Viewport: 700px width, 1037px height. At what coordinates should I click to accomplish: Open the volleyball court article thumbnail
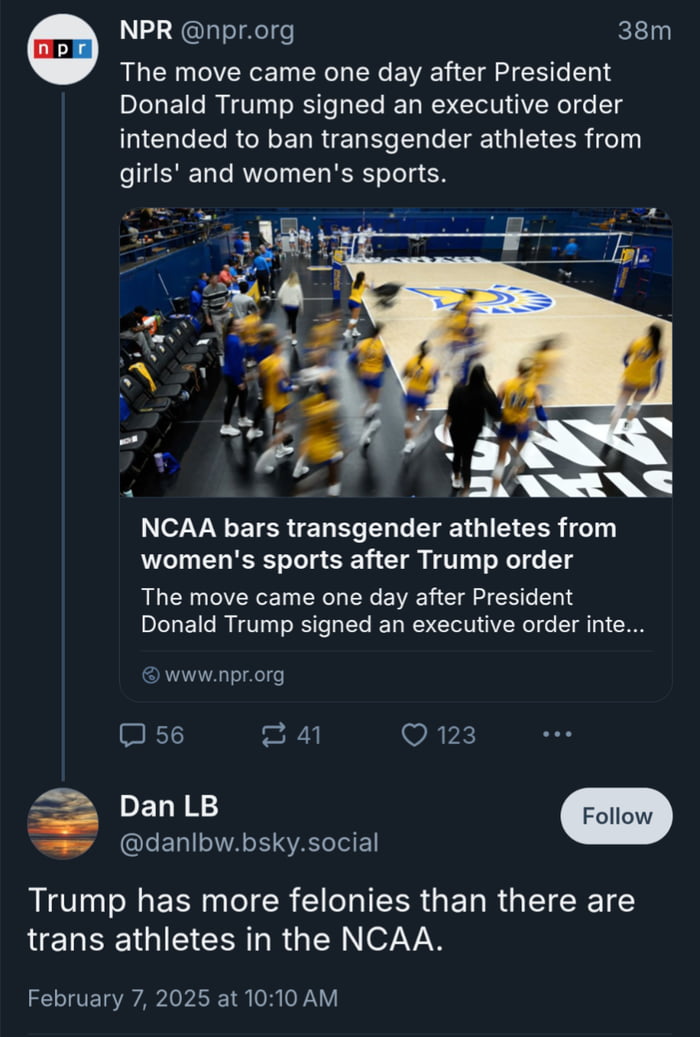point(395,352)
